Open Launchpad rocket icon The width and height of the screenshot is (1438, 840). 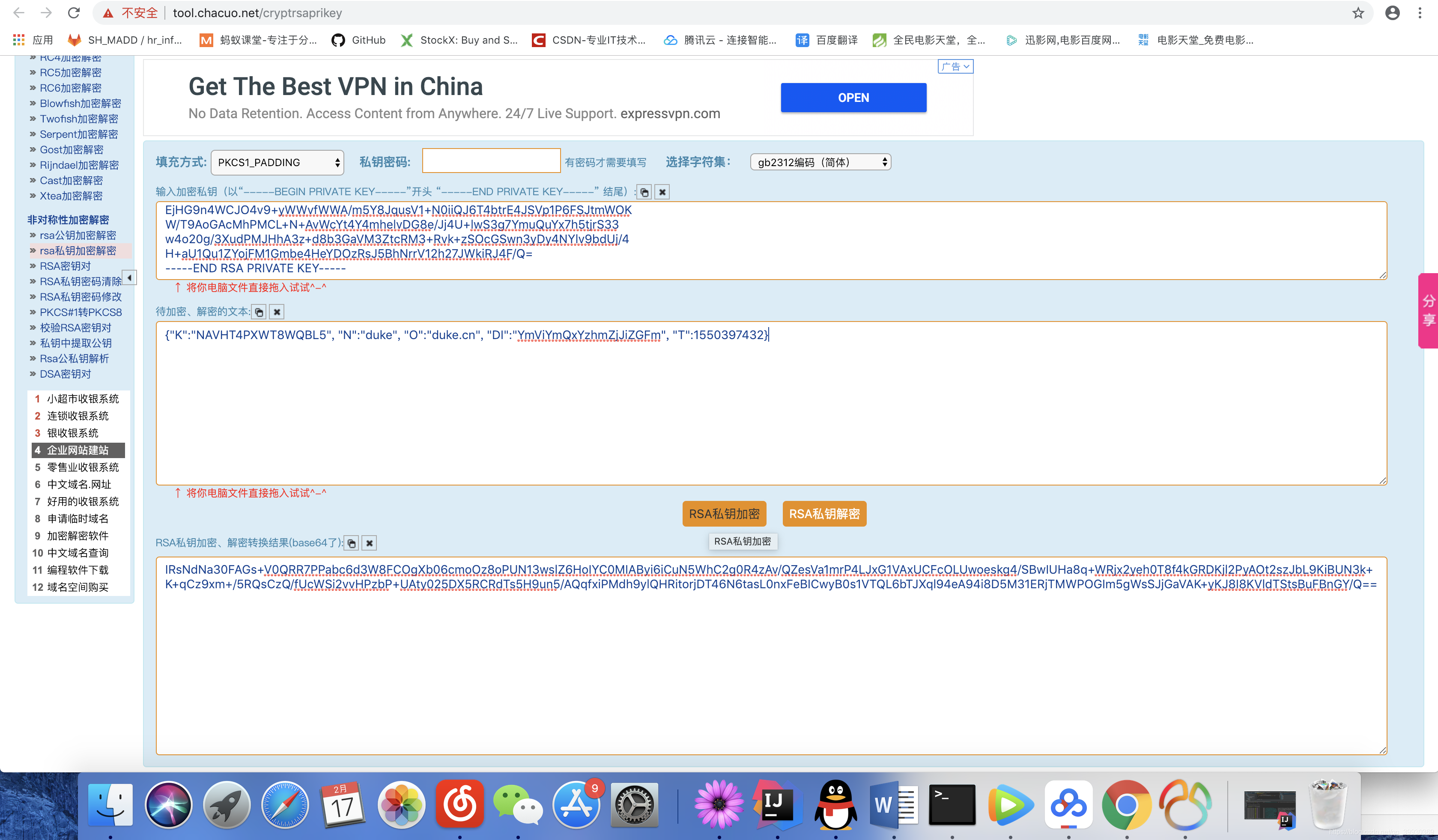click(227, 805)
